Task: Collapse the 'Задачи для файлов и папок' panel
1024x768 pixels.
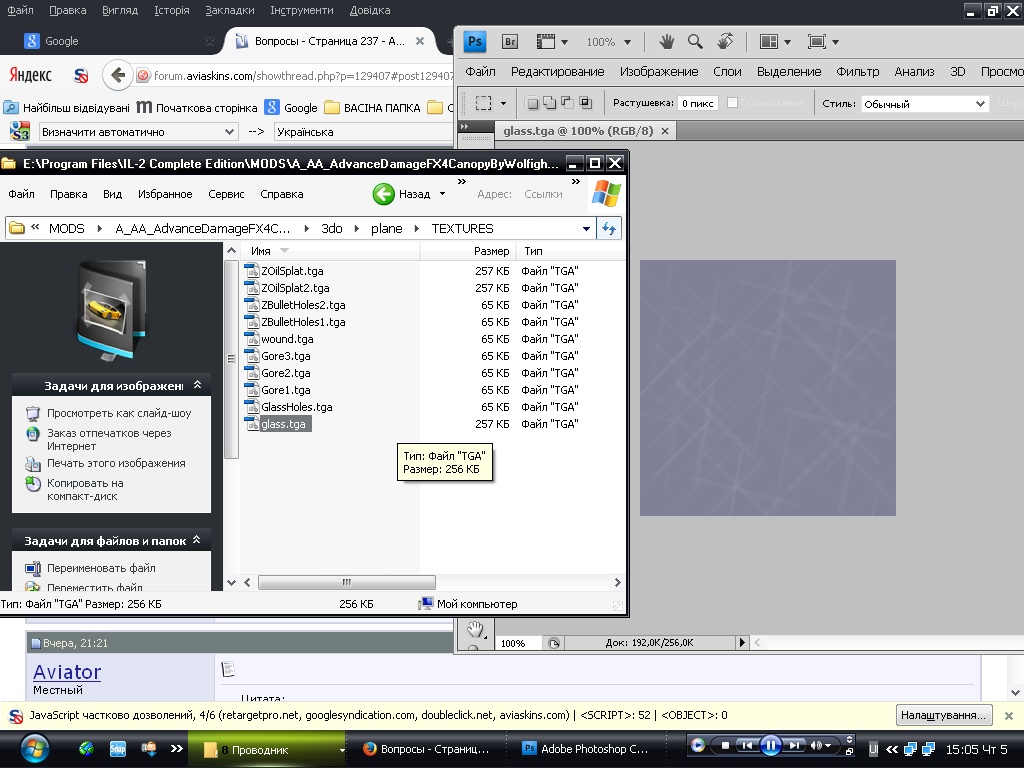Action: [197, 541]
